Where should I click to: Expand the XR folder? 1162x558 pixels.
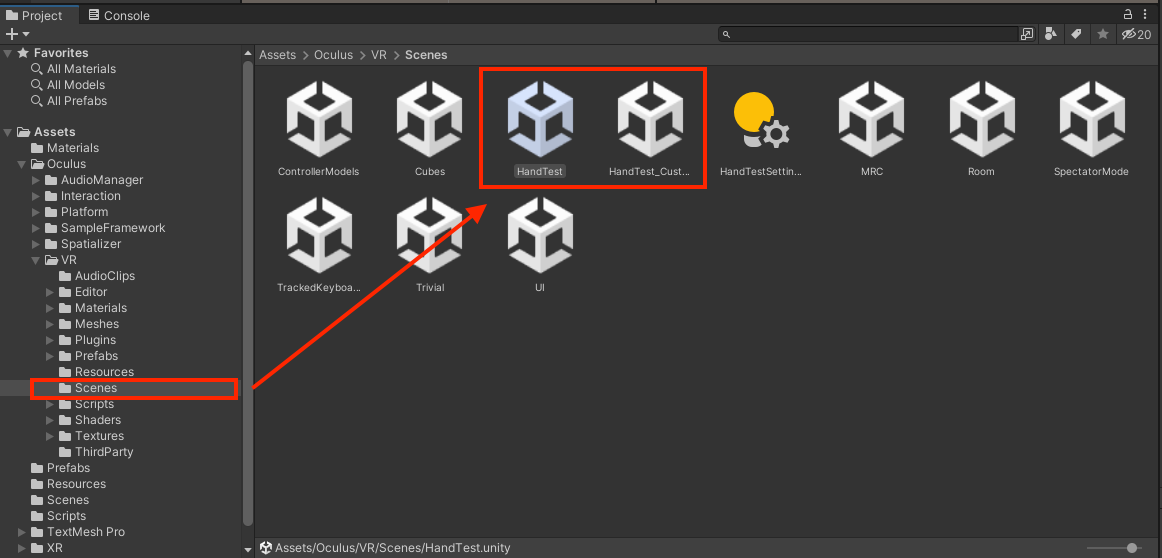(x=21, y=548)
